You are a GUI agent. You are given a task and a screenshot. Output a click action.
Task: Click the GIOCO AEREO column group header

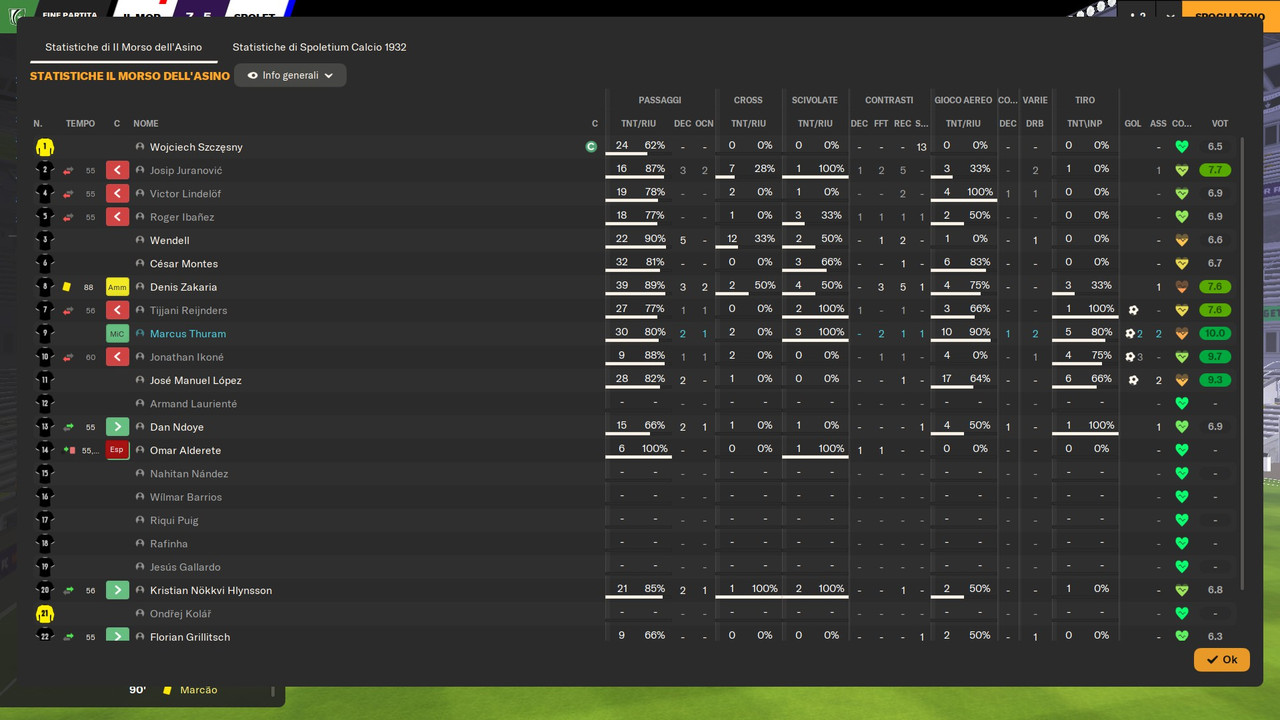[963, 100]
